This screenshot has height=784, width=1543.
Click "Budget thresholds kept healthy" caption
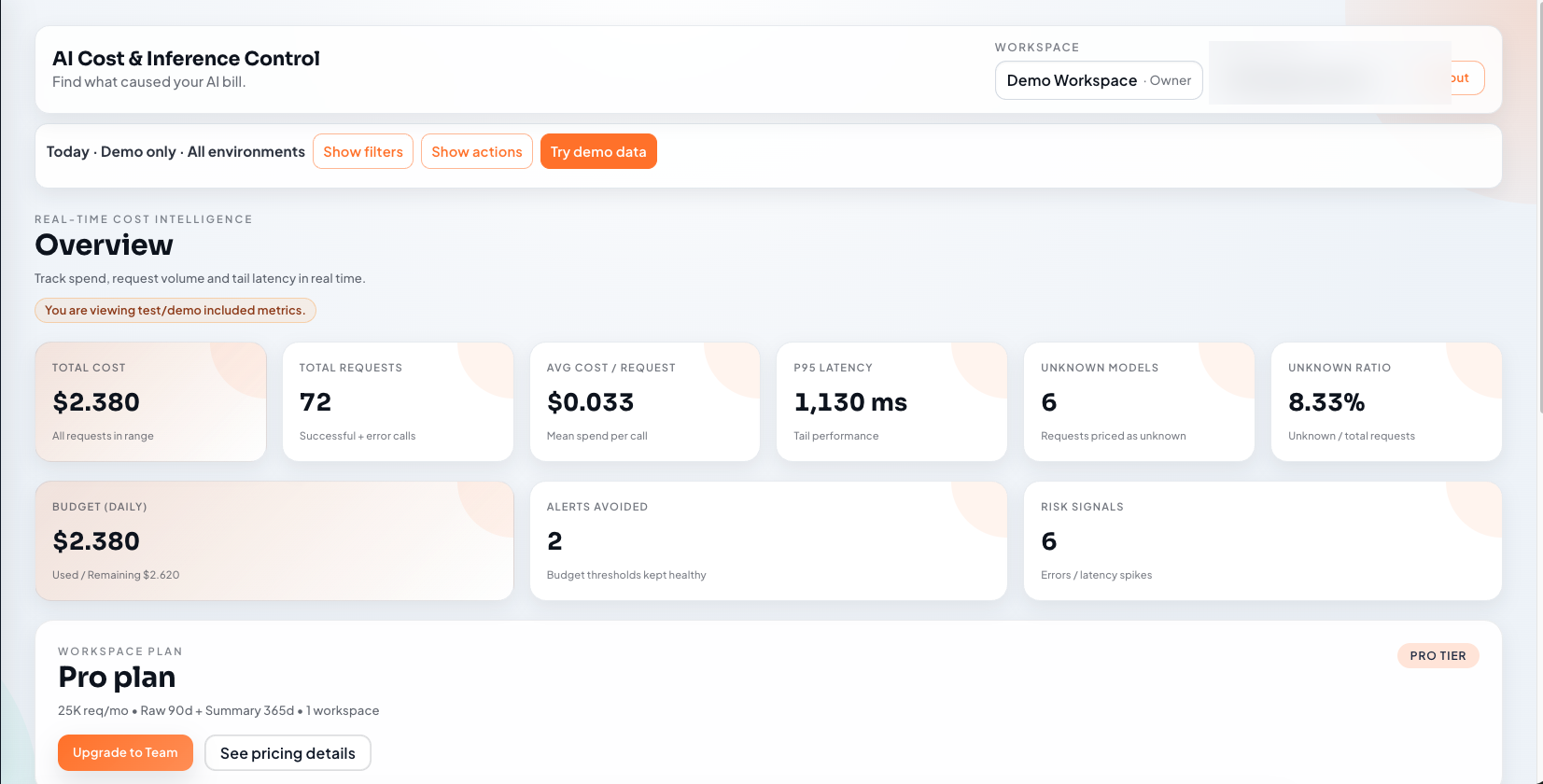point(626,575)
